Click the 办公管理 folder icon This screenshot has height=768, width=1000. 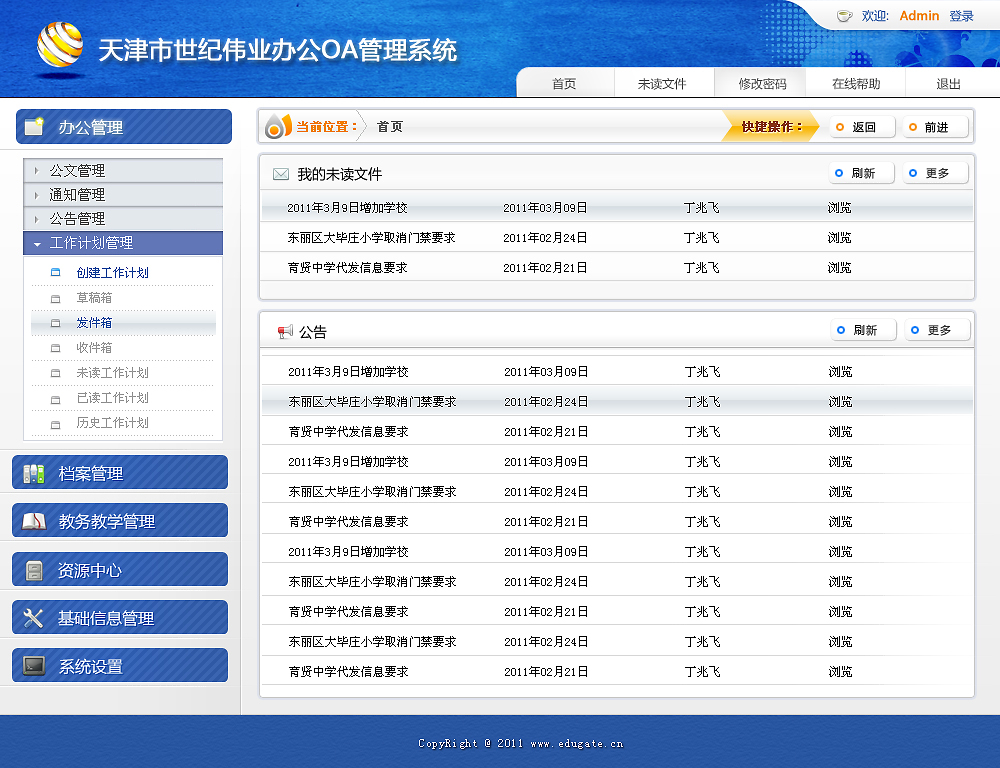(34, 127)
